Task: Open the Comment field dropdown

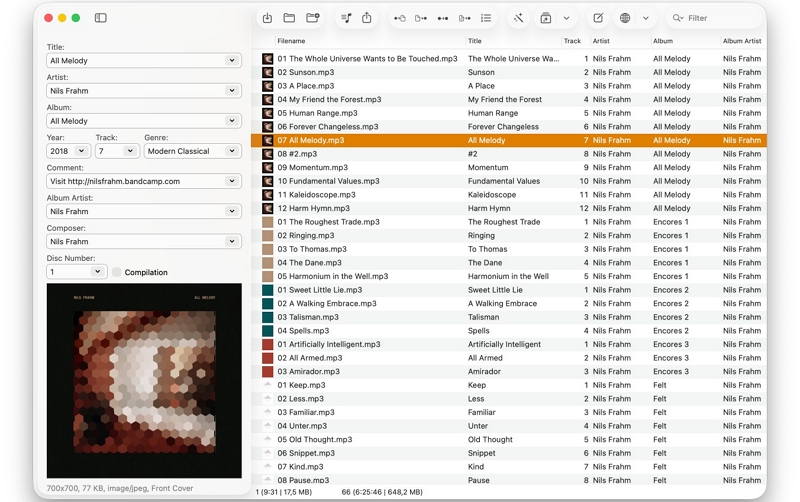Action: 232,181
